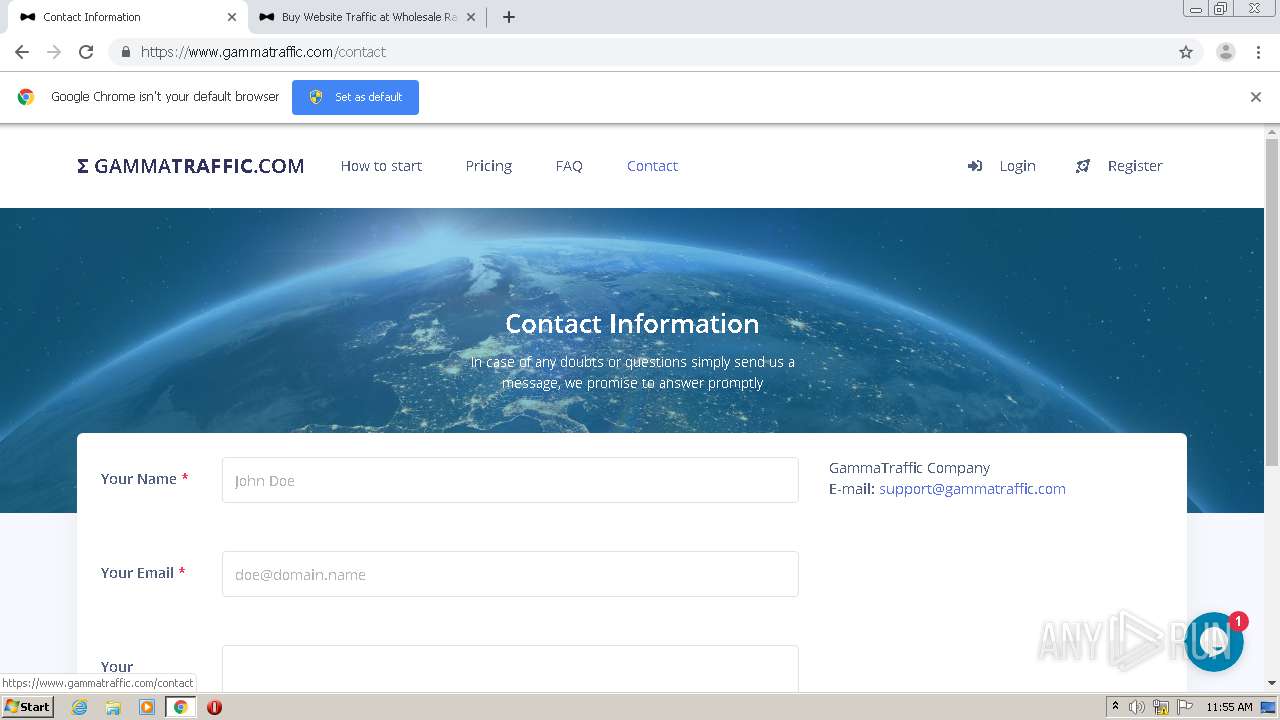Open the How to start page

[381, 166]
